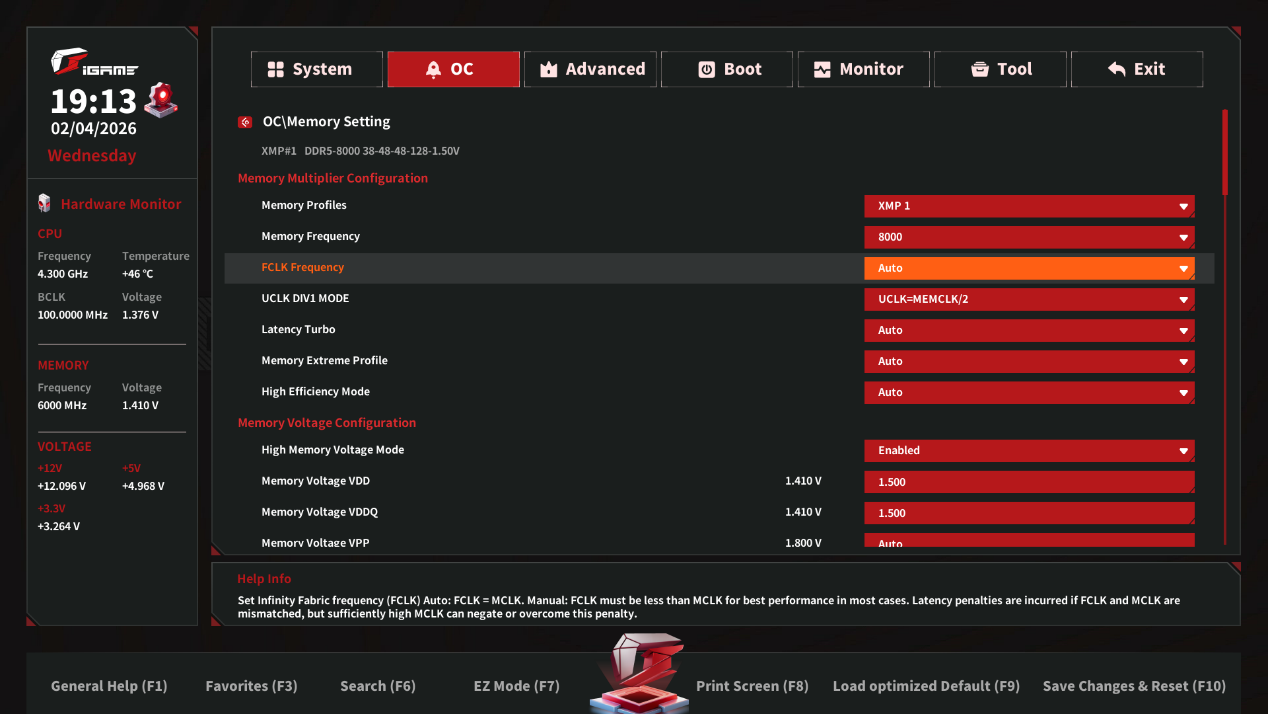Expand the Latency Turbo dropdown

[x=1029, y=330]
